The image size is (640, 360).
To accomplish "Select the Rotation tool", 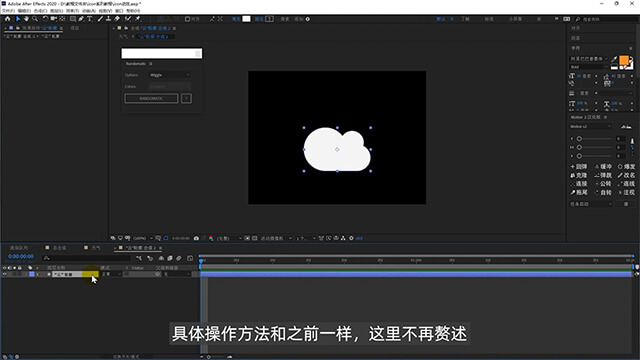I will [45, 19].
